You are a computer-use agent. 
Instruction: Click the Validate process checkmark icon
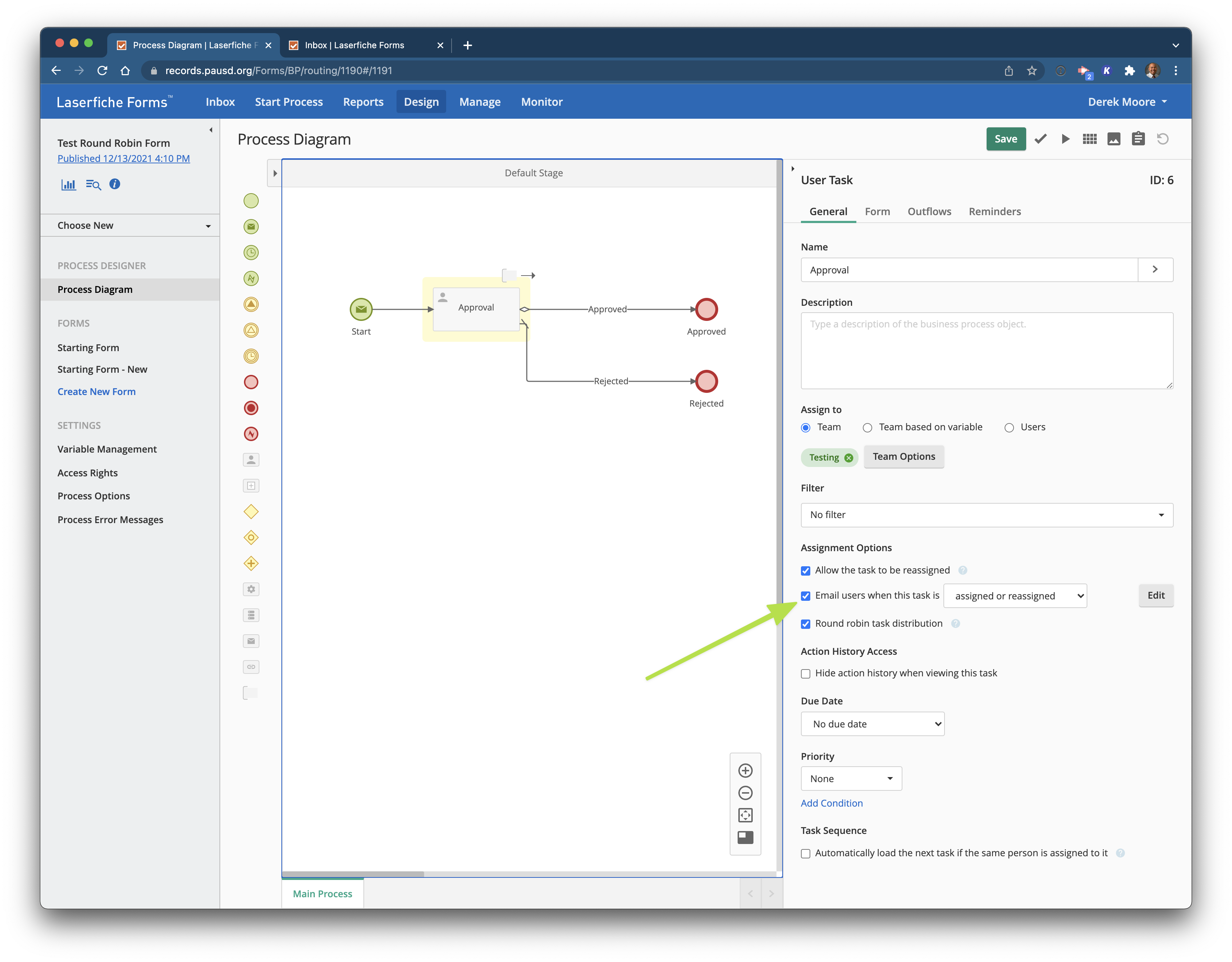pos(1041,139)
